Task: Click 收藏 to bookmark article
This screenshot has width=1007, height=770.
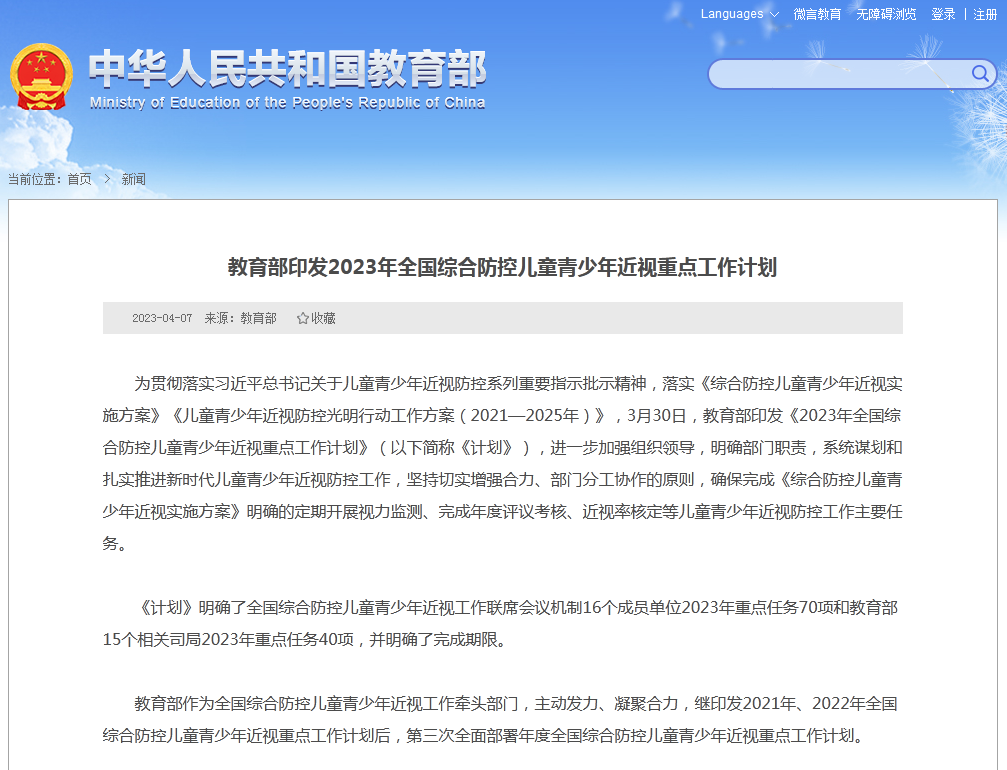Action: click(323, 318)
